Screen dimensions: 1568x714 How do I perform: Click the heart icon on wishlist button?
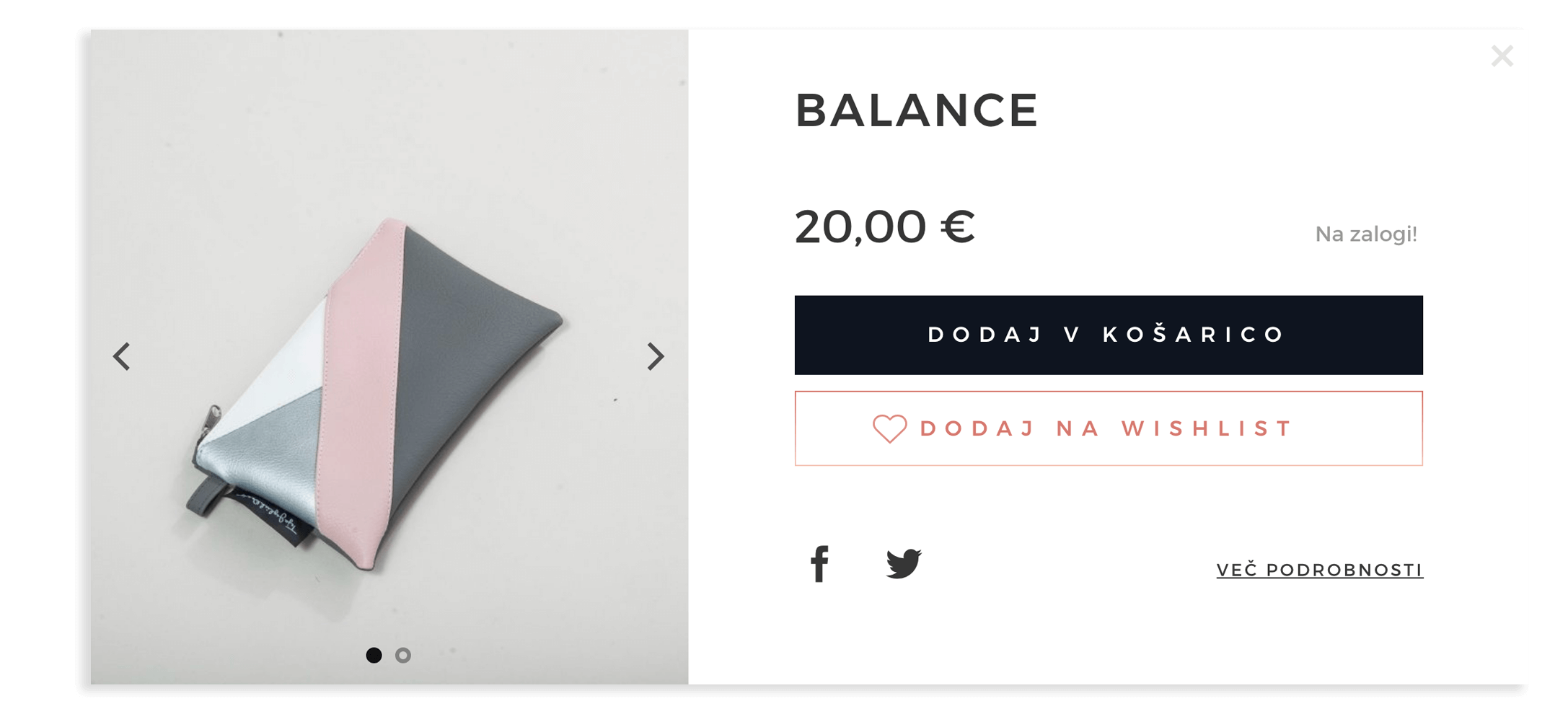889,428
